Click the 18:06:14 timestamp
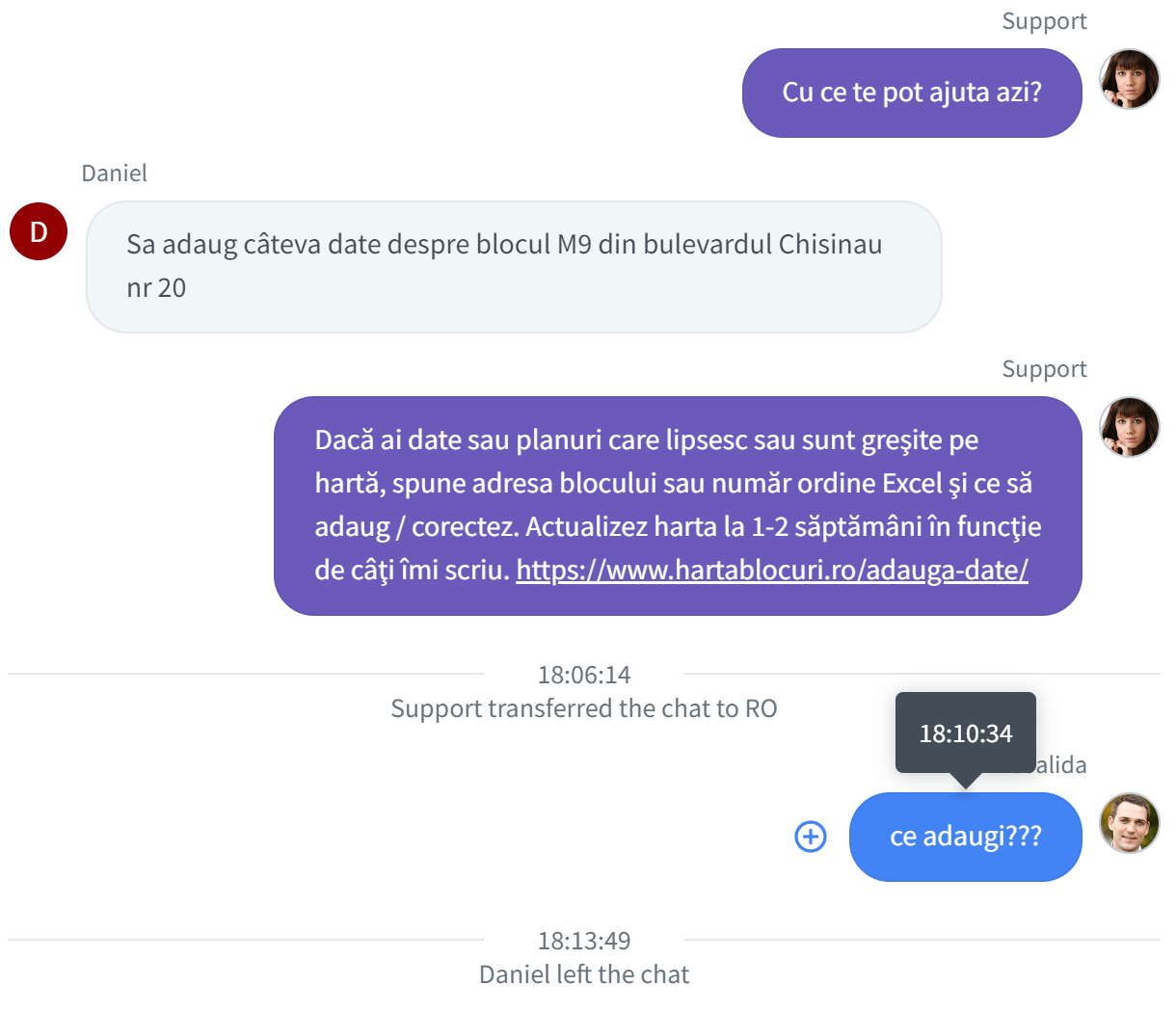1176x1012 pixels. click(x=584, y=675)
